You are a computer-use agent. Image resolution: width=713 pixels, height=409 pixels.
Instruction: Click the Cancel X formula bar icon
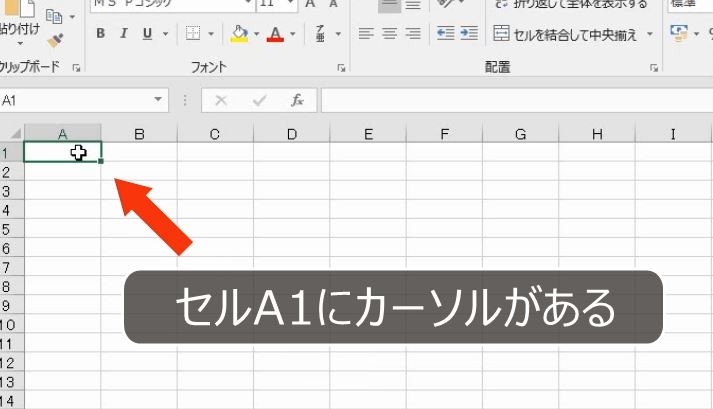coord(221,100)
